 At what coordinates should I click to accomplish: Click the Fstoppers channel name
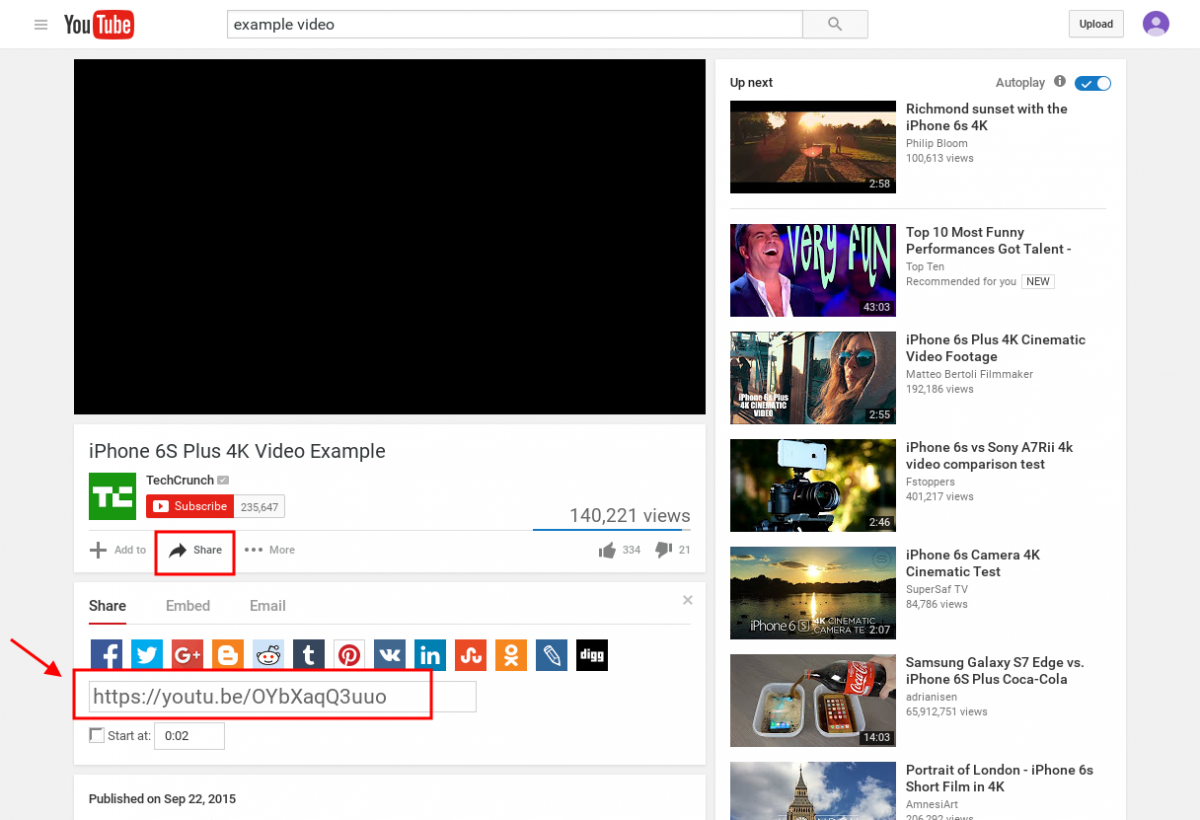[x=931, y=481]
